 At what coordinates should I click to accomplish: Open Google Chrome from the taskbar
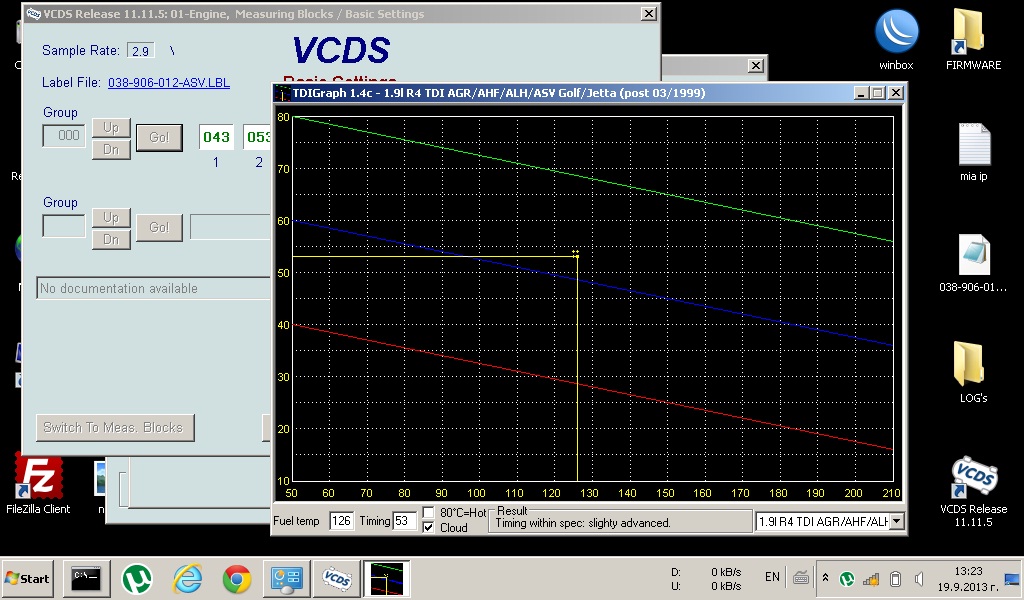pos(237,578)
